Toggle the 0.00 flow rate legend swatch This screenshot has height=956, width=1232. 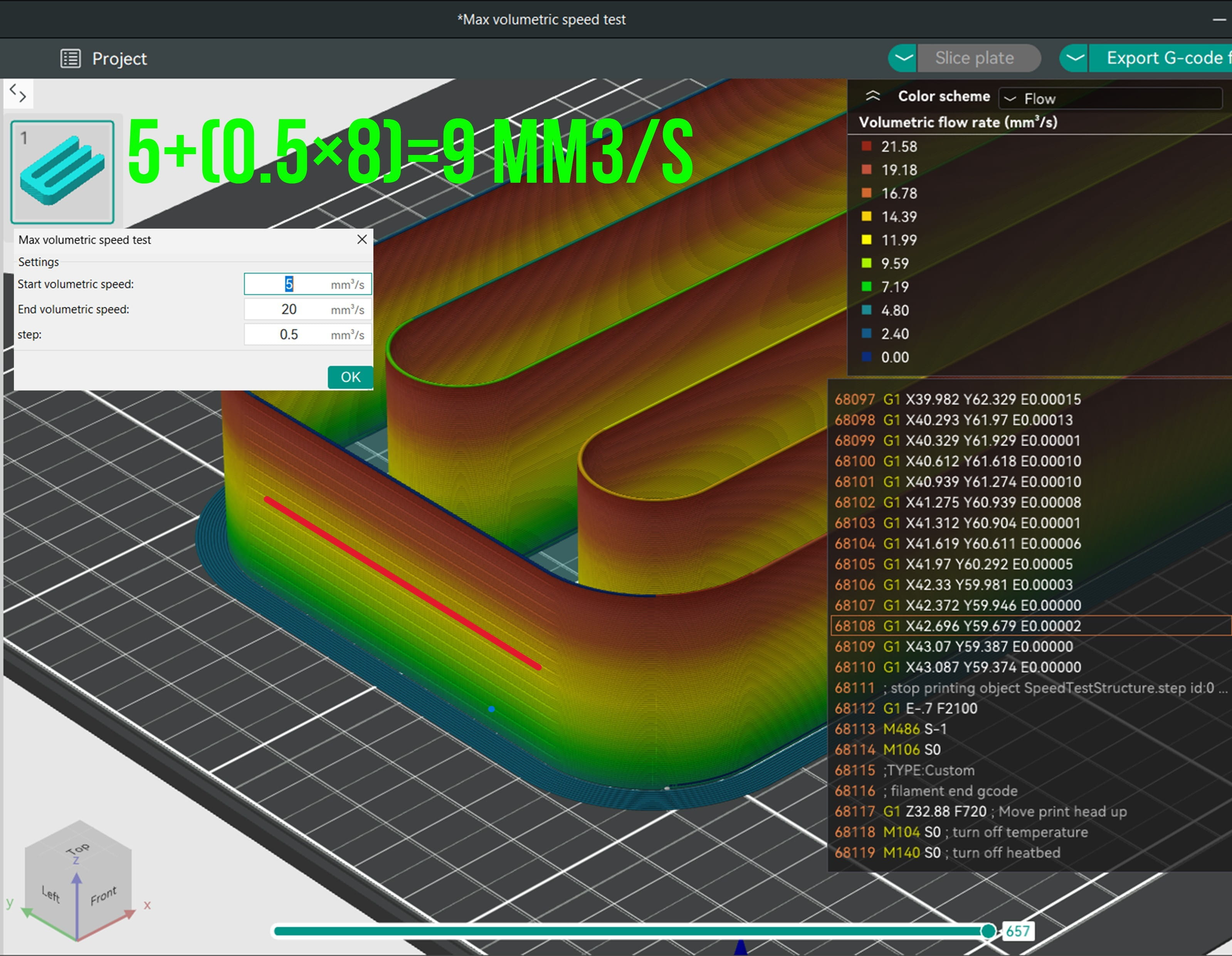(x=866, y=357)
